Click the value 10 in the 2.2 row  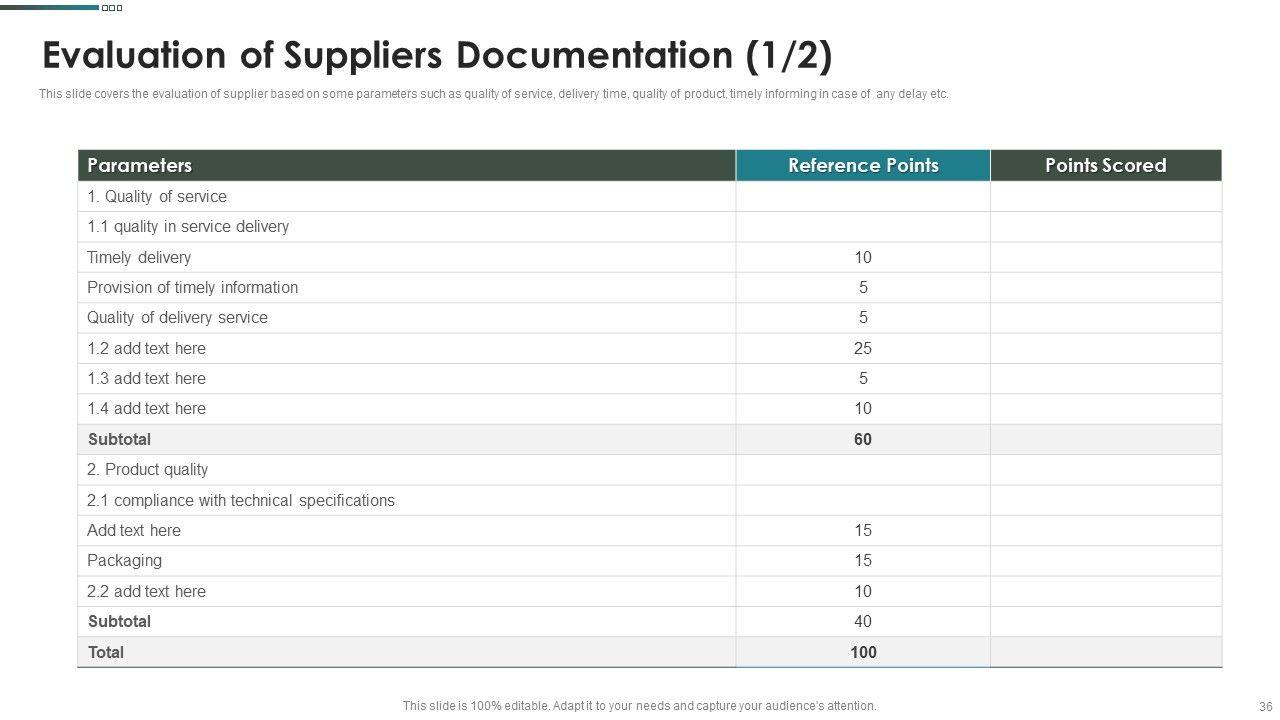tap(863, 591)
